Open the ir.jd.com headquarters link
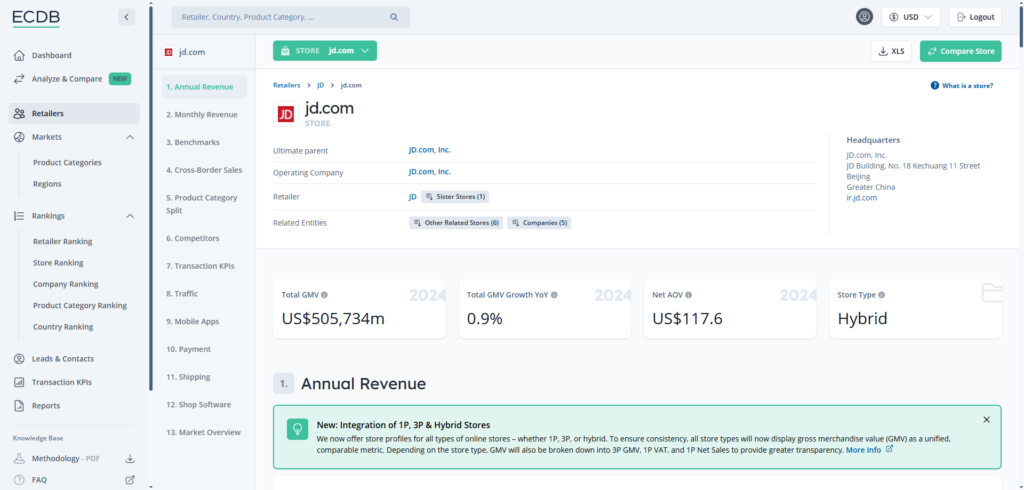This screenshot has width=1024, height=490. click(x=862, y=198)
